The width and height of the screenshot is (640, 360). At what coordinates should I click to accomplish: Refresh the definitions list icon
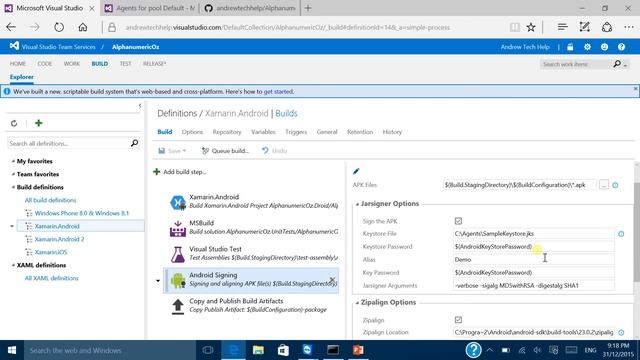(14, 123)
